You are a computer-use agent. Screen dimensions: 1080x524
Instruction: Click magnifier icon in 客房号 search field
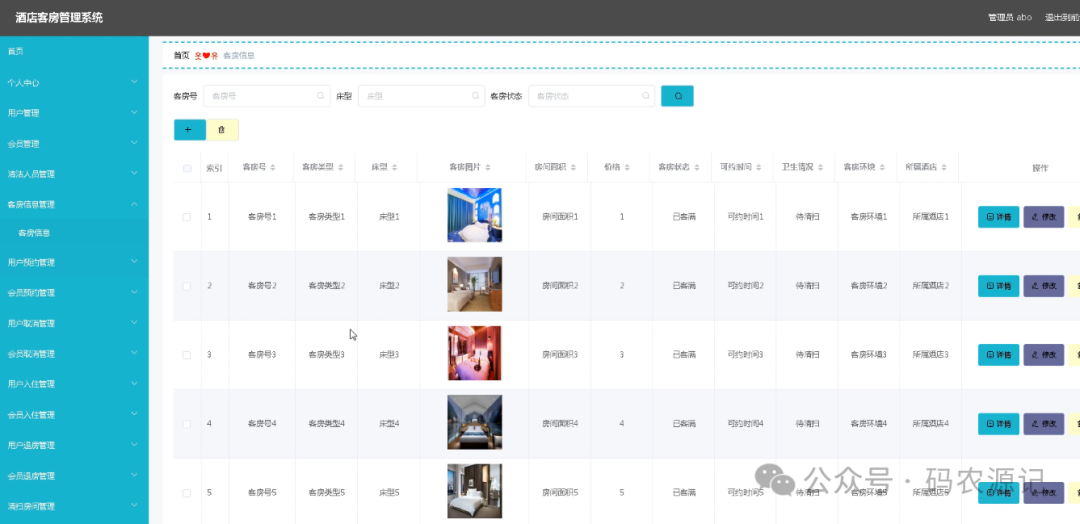click(x=320, y=96)
